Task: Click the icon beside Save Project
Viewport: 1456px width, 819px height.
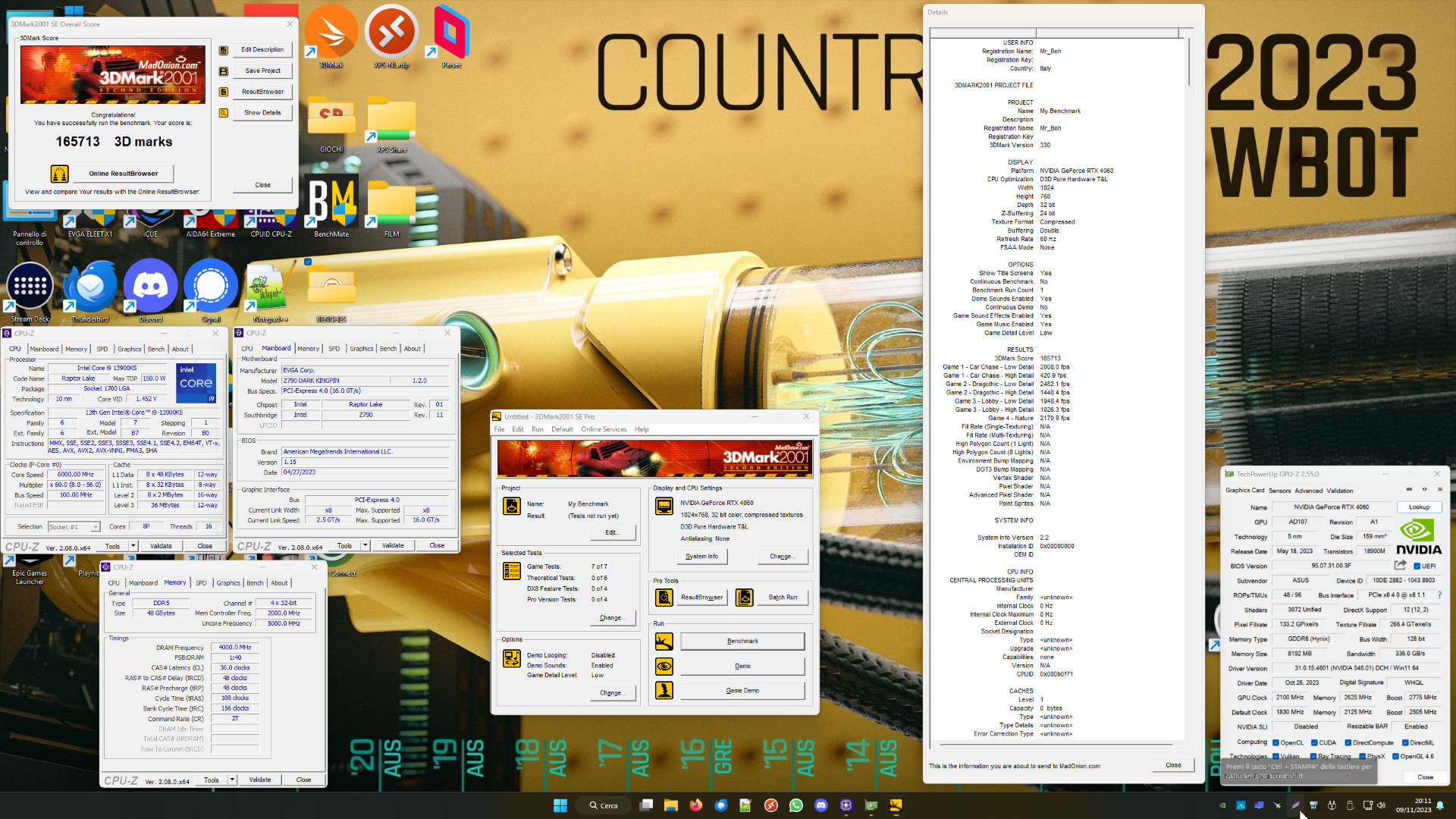Action: click(224, 71)
